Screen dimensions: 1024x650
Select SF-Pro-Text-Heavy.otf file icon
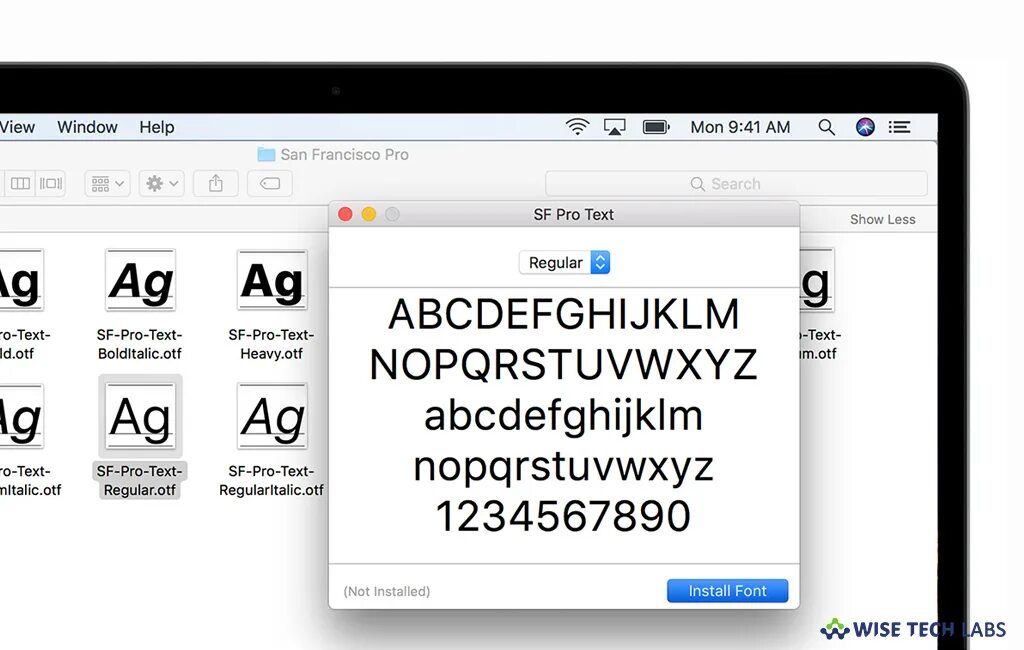tap(272, 281)
